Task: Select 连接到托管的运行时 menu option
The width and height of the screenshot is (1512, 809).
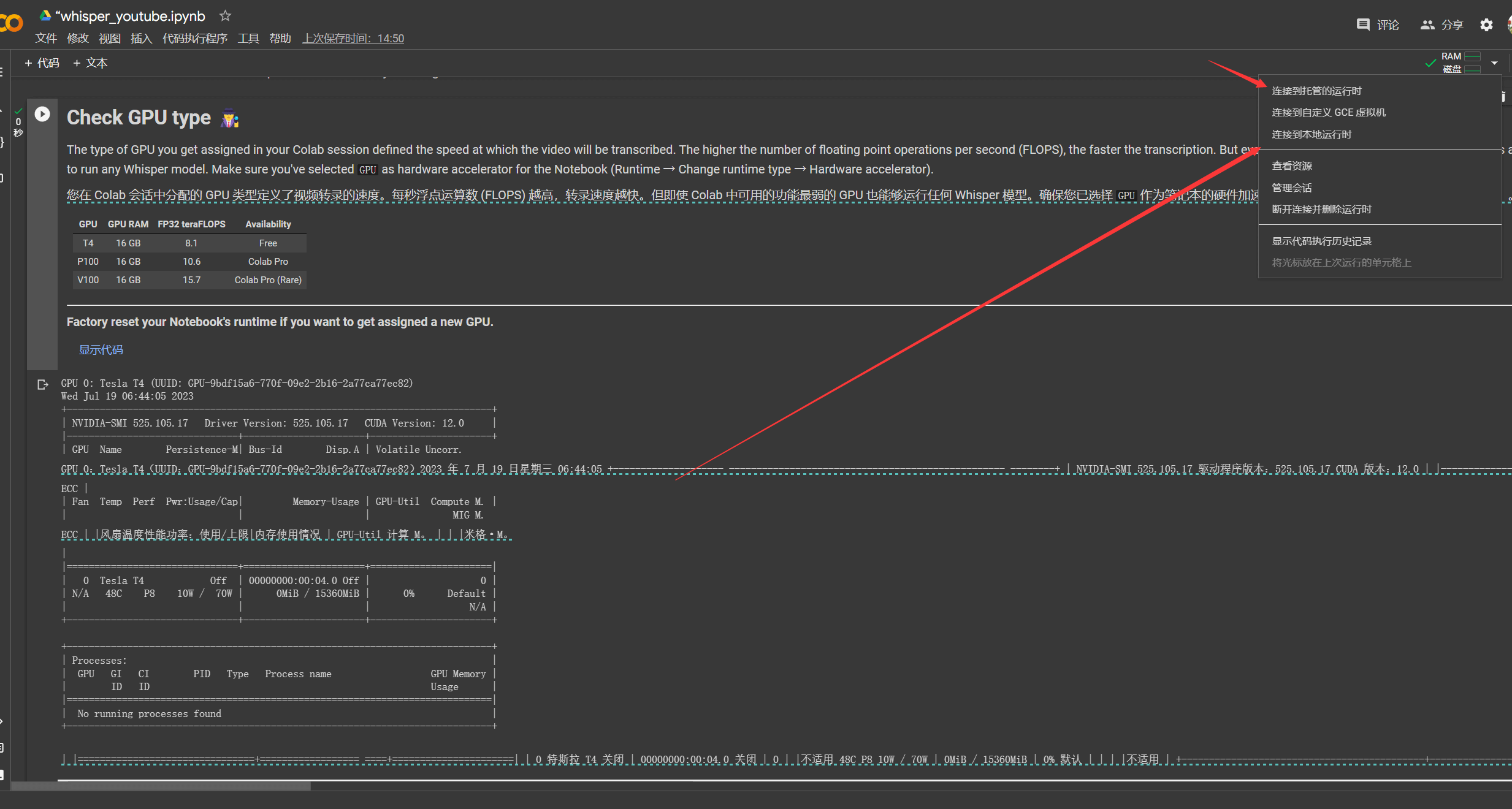Action: (1316, 91)
